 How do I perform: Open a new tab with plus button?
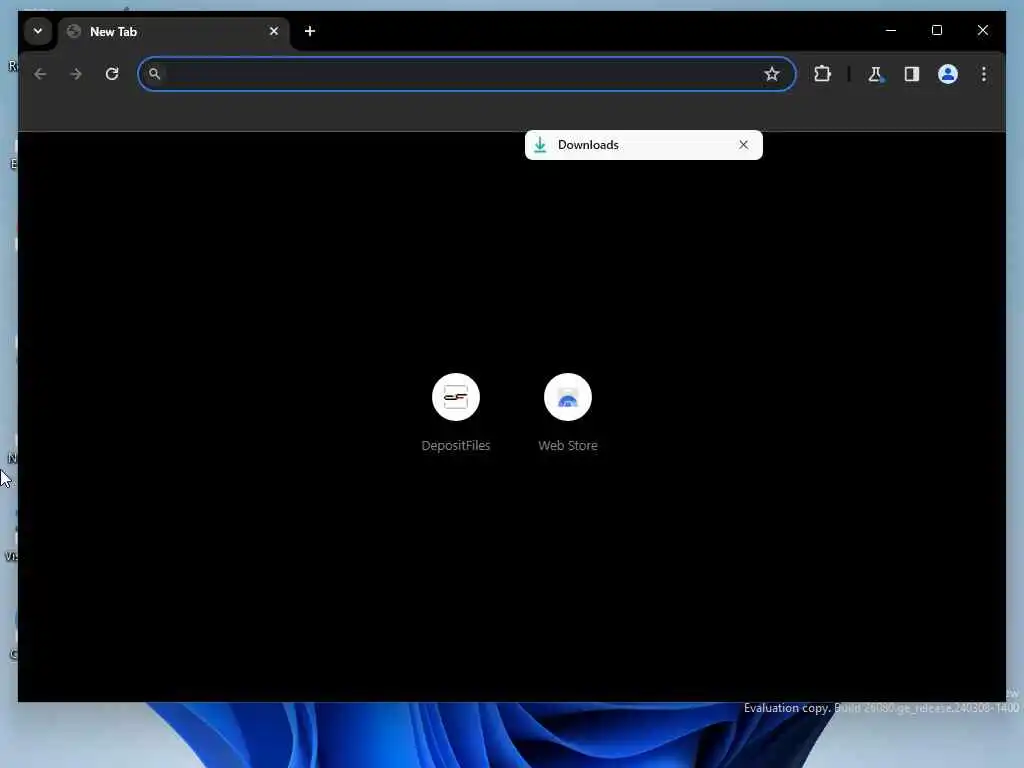pos(310,31)
